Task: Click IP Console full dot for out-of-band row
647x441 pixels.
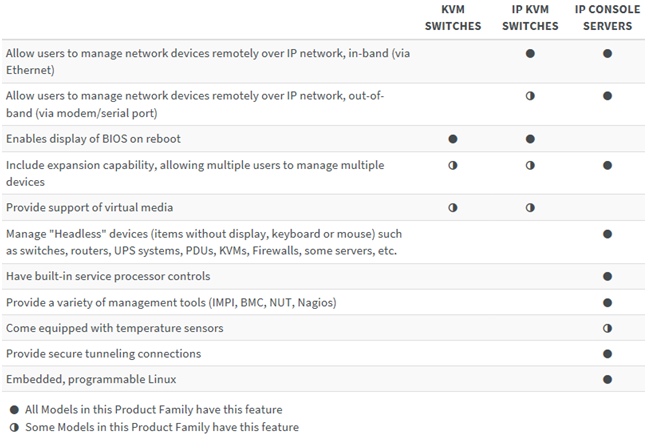Action: tap(607, 96)
